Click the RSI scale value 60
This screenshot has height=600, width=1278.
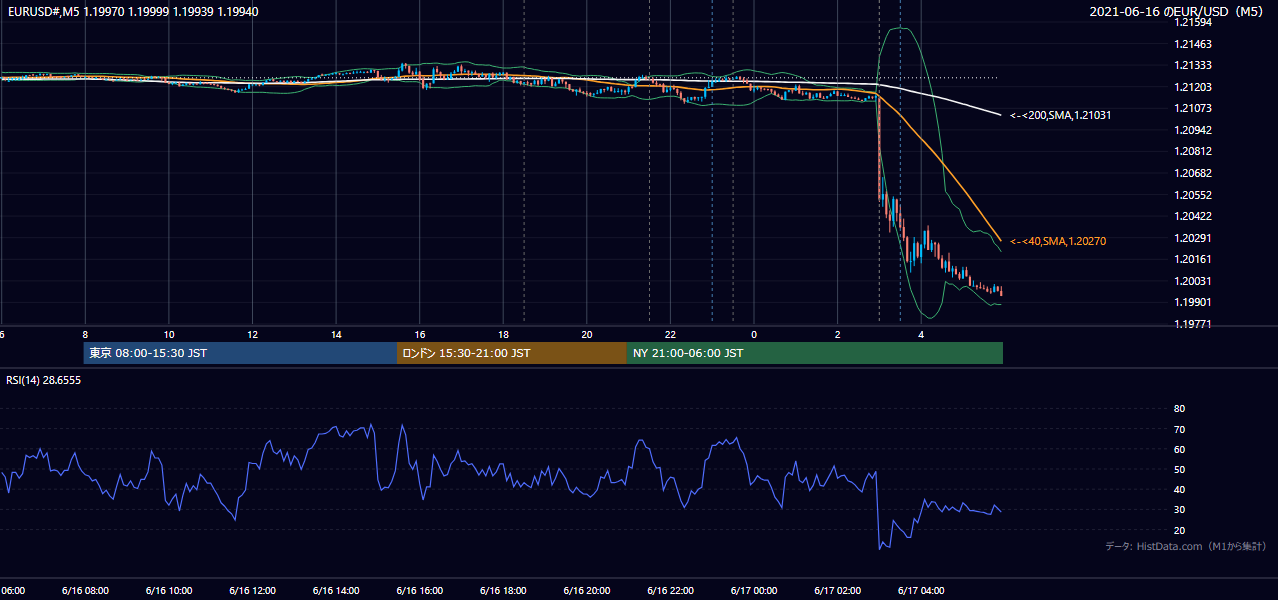(1179, 449)
